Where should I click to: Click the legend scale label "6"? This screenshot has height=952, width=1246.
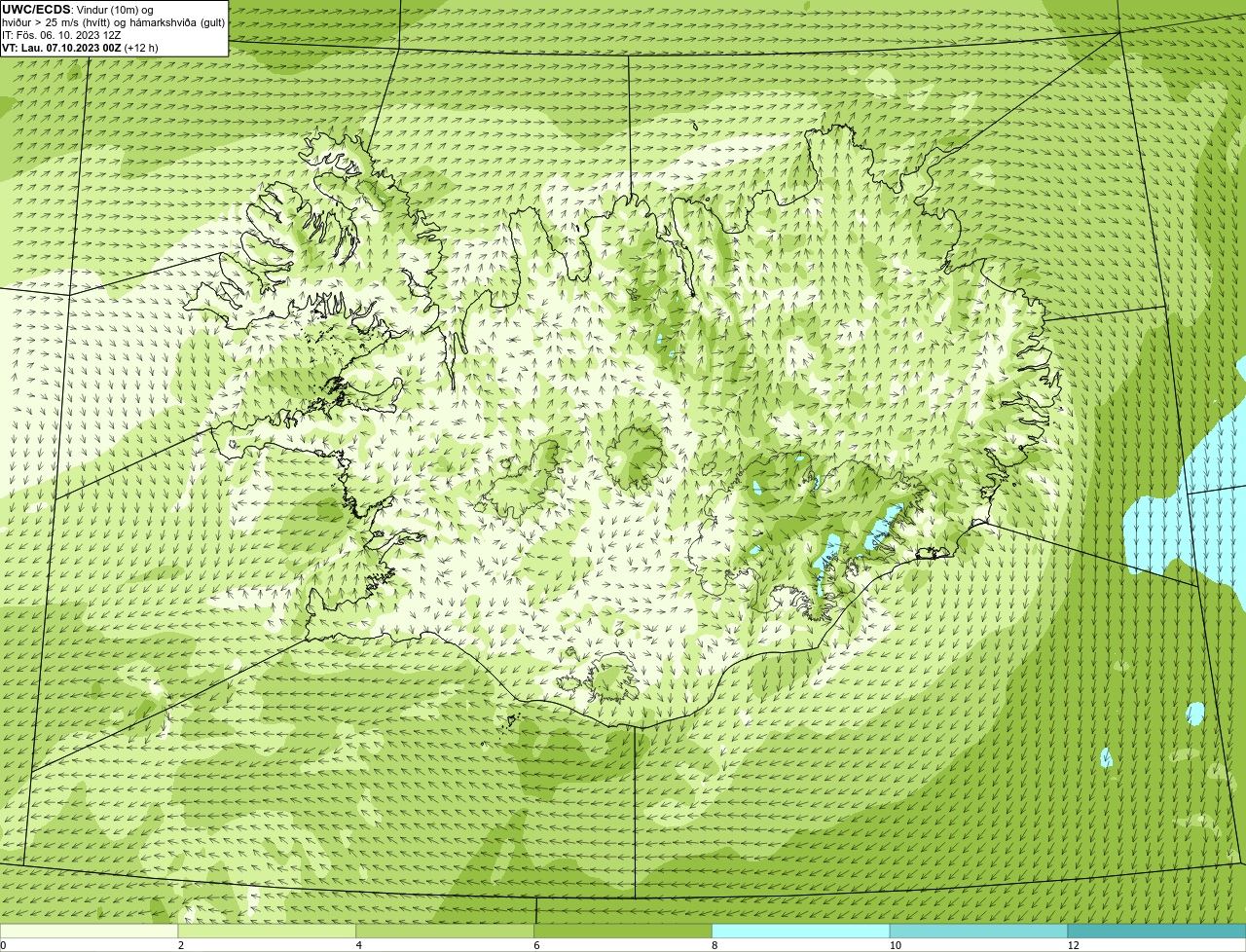pos(537,945)
